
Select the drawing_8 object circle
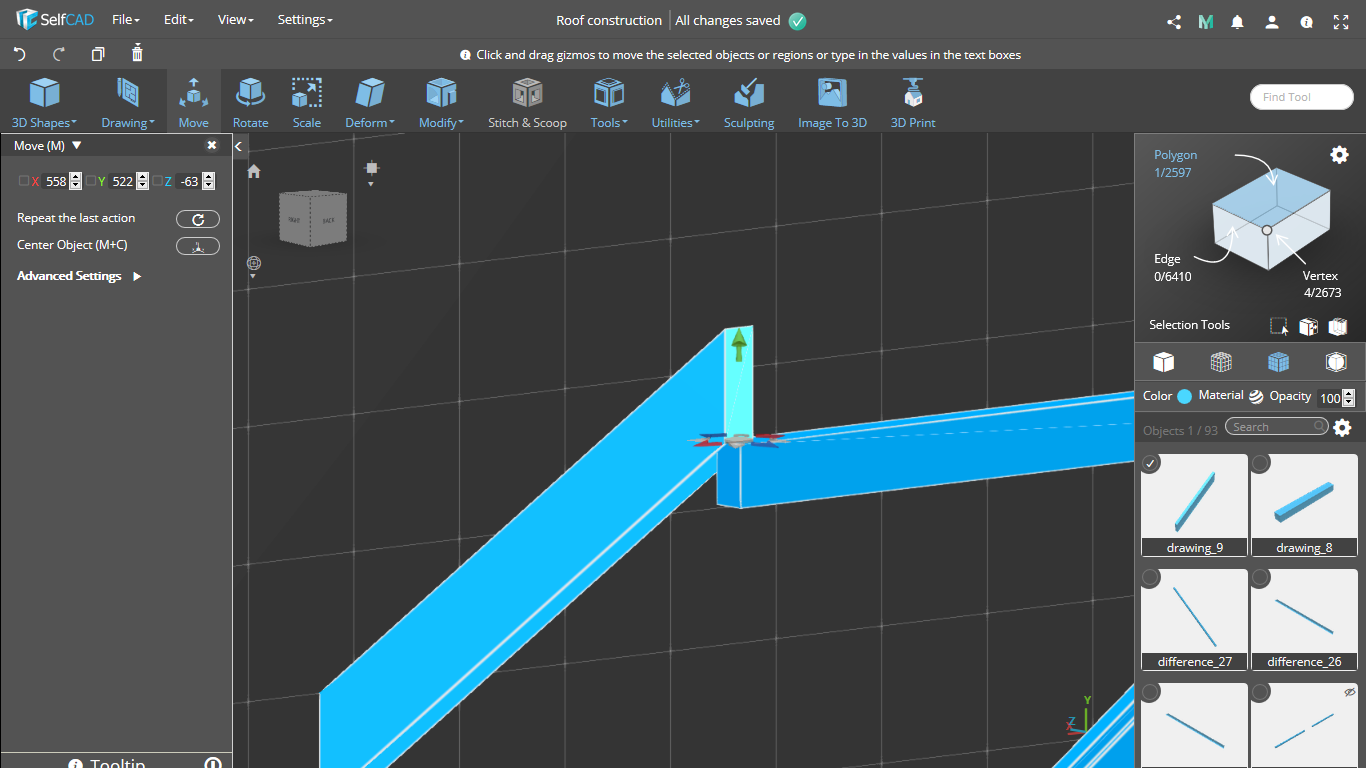(1261, 463)
